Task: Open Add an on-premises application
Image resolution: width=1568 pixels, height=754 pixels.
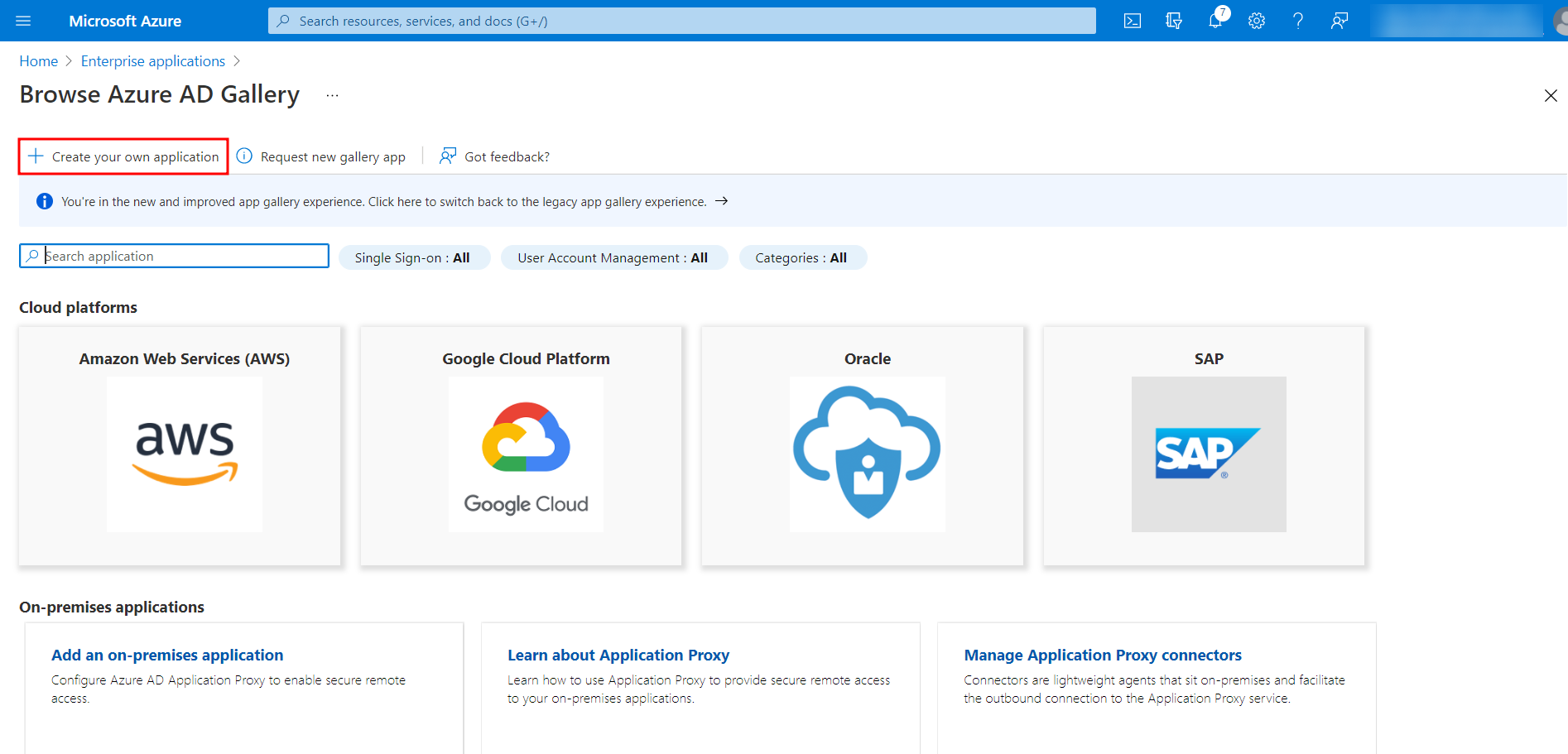Action: tap(167, 655)
